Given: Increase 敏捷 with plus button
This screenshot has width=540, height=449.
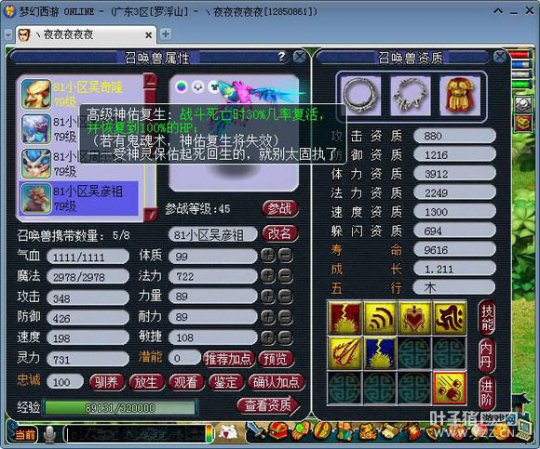Looking at the screenshot, I should tap(268, 338).
